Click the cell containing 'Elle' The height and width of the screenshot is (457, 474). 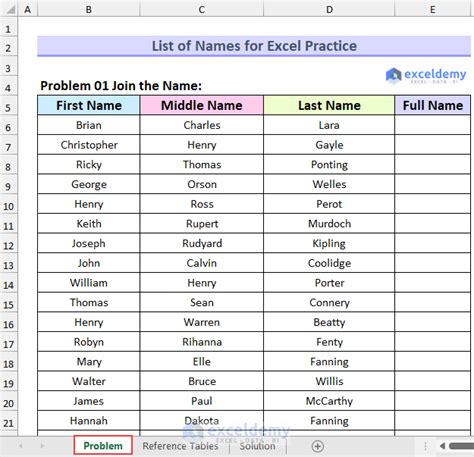(x=202, y=361)
